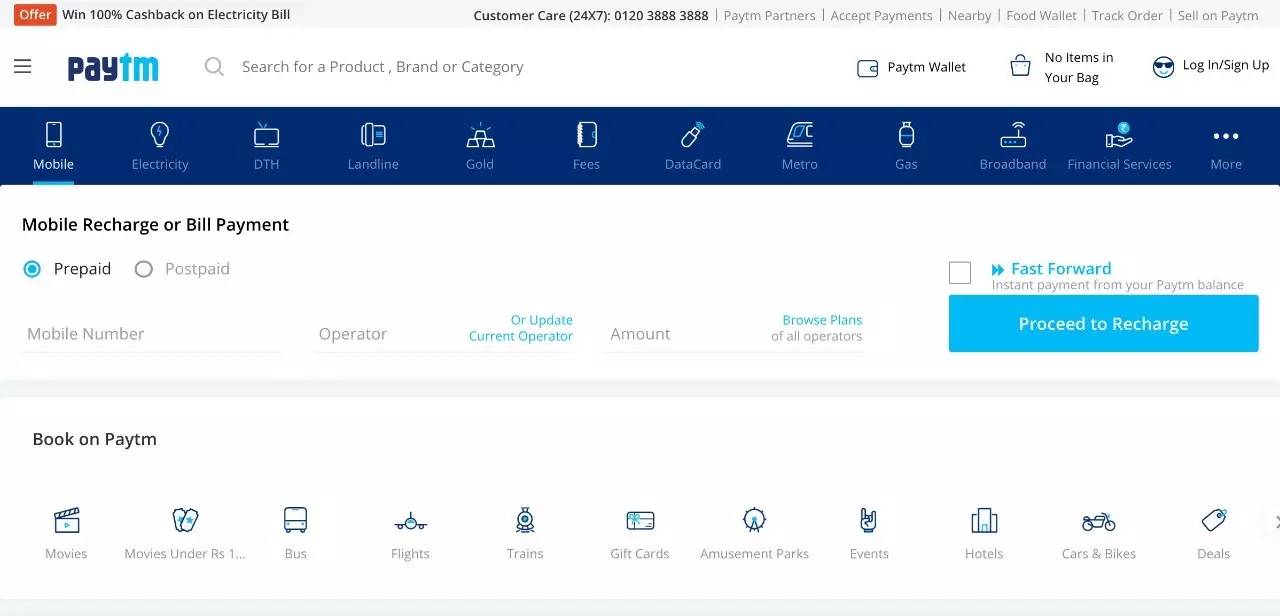The image size is (1280, 616).
Task: Open the More dots icon
Action: [1226, 136]
